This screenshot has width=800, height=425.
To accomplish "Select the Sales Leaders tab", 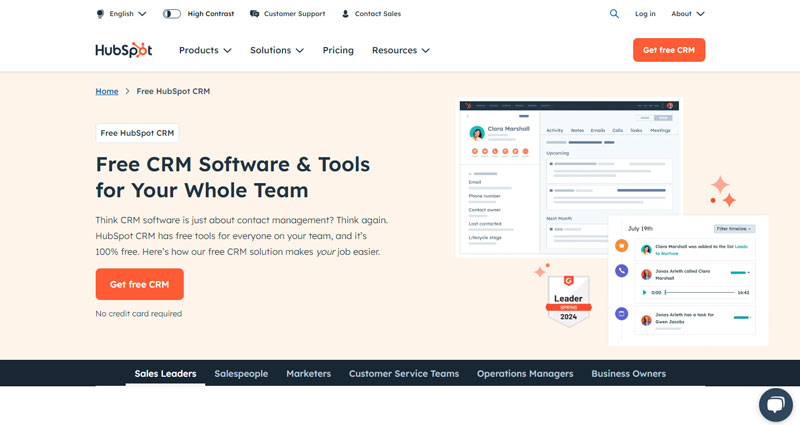I will coord(165,373).
